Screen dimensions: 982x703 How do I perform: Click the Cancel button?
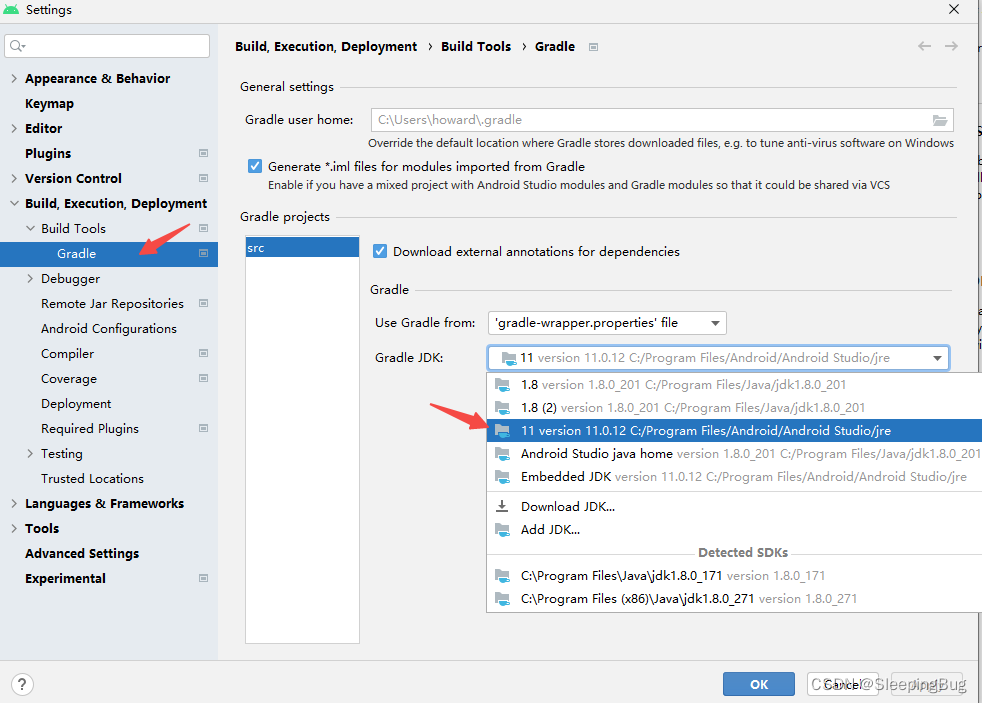tap(843, 684)
